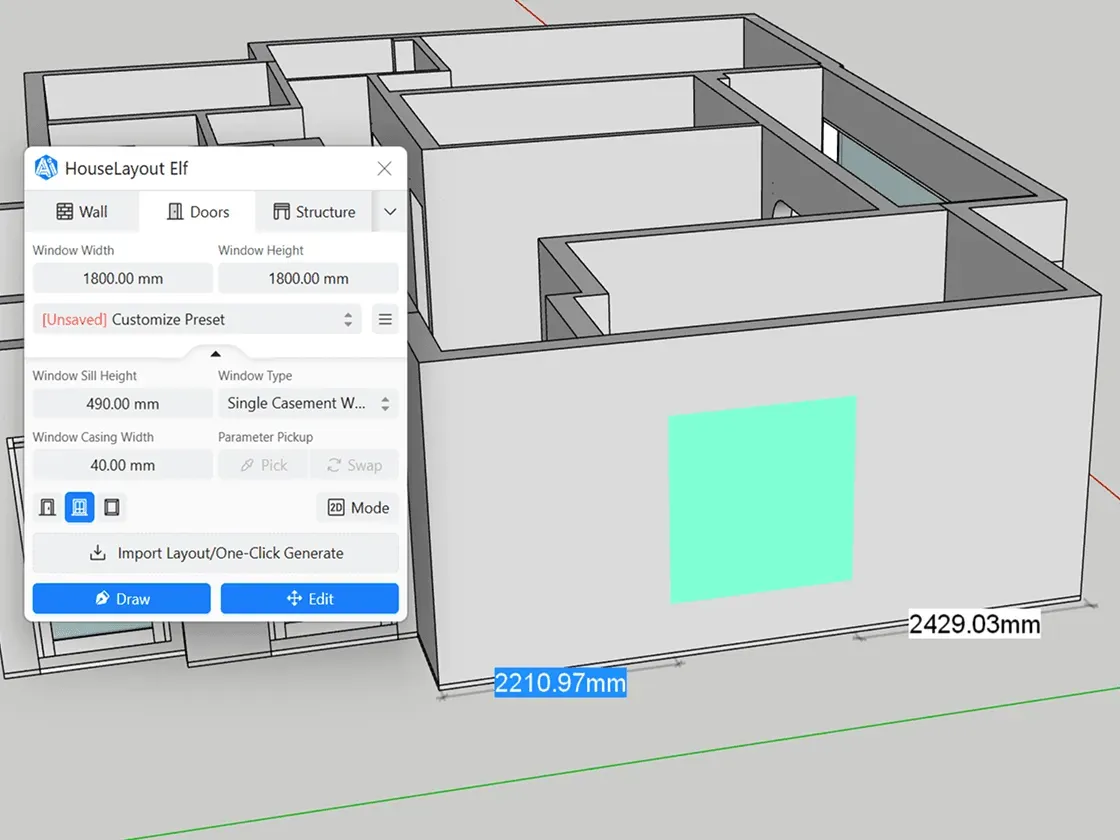Screen dimensions: 1120x840
Task: Close the HouseLayout Elf panel
Action: point(384,169)
